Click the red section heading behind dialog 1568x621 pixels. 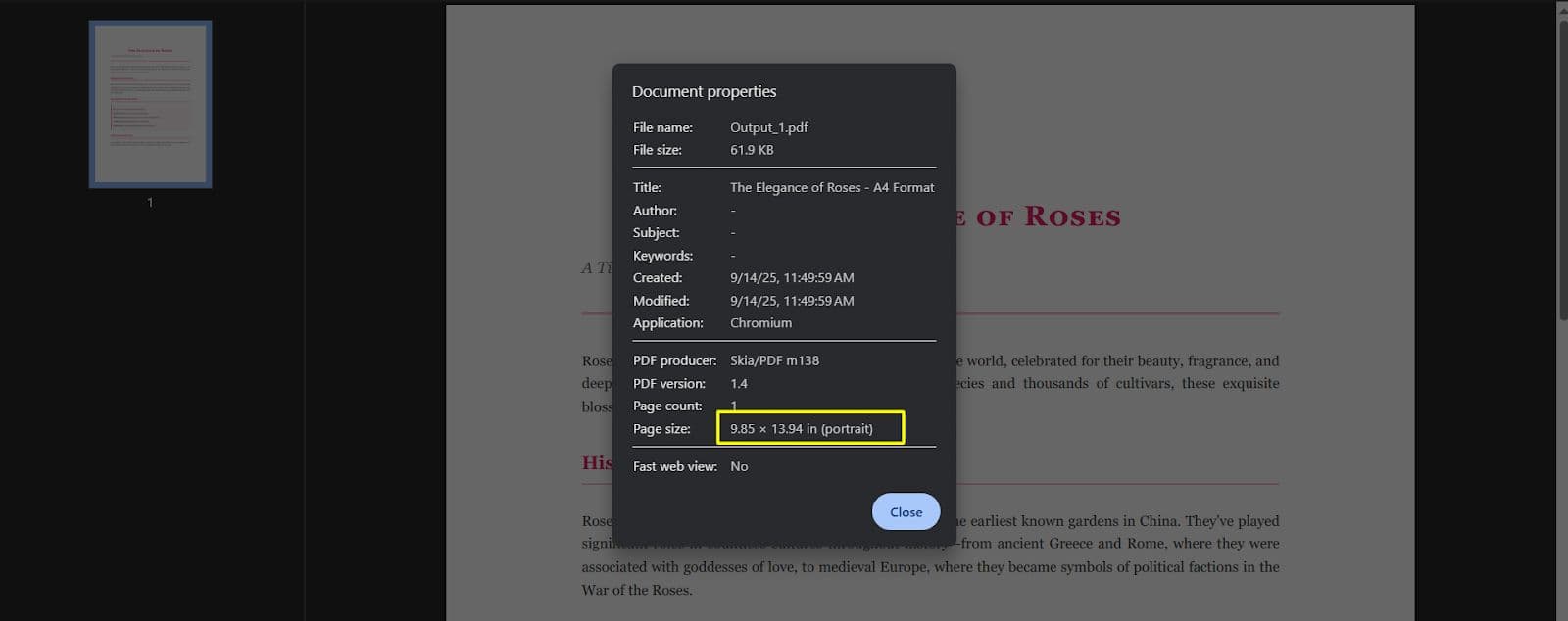tap(597, 463)
